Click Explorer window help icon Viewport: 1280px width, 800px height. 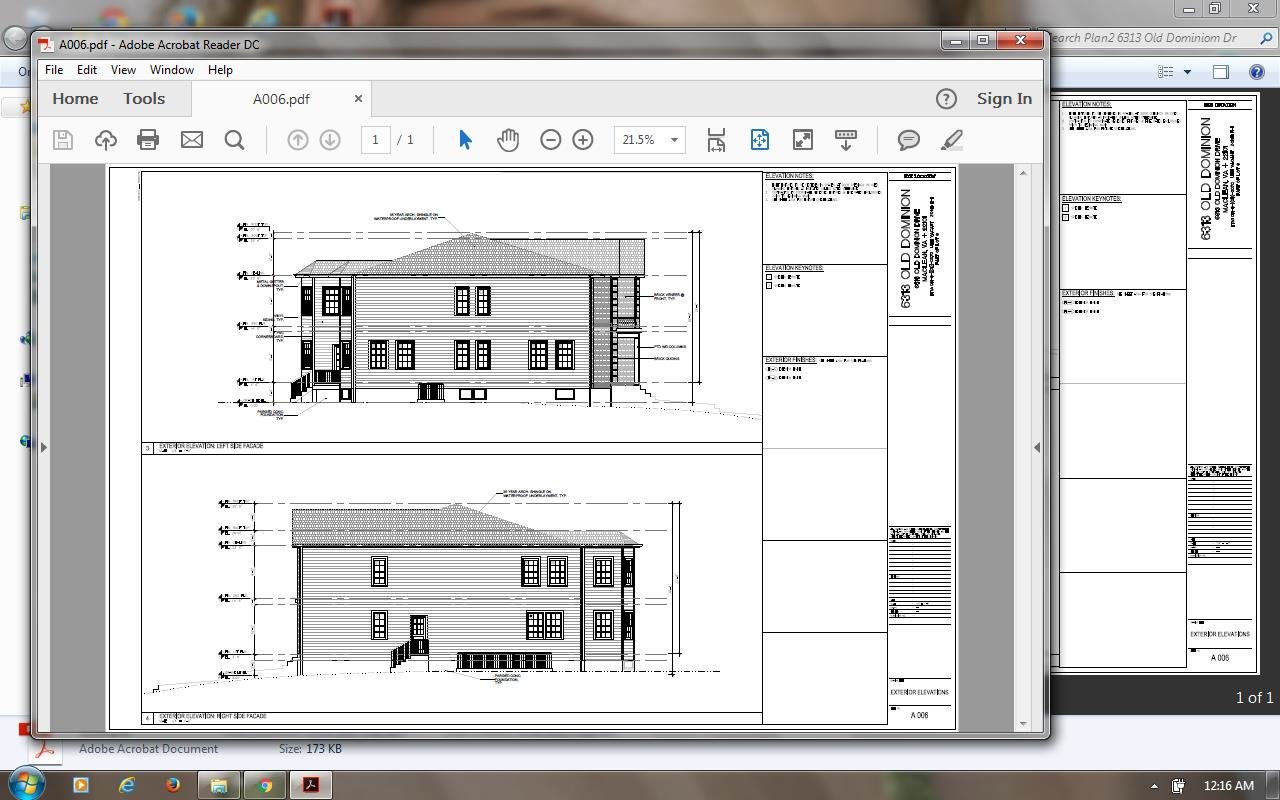(x=1257, y=71)
